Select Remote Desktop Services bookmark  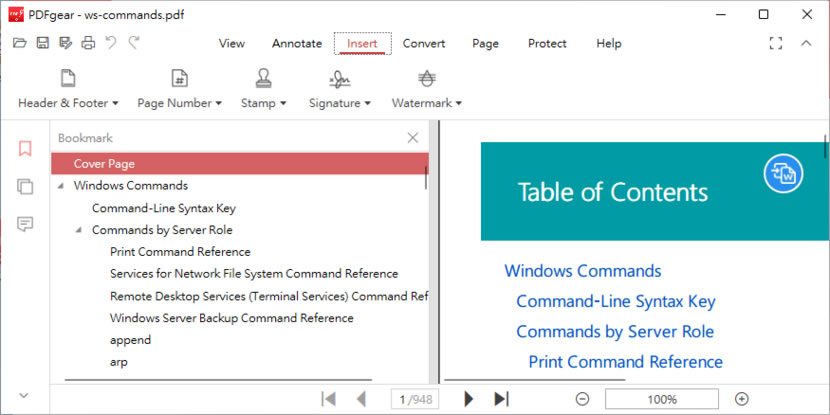point(269,296)
